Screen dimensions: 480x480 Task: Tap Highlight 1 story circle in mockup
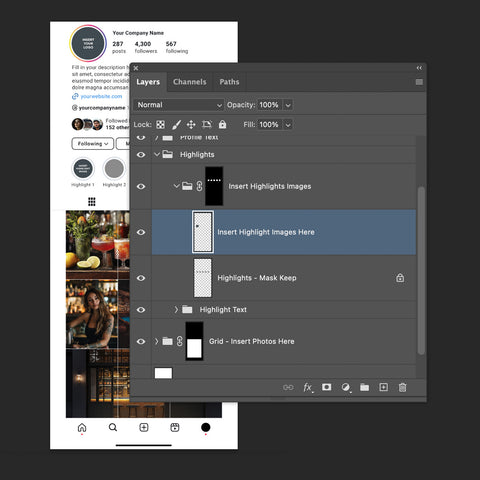(x=83, y=169)
